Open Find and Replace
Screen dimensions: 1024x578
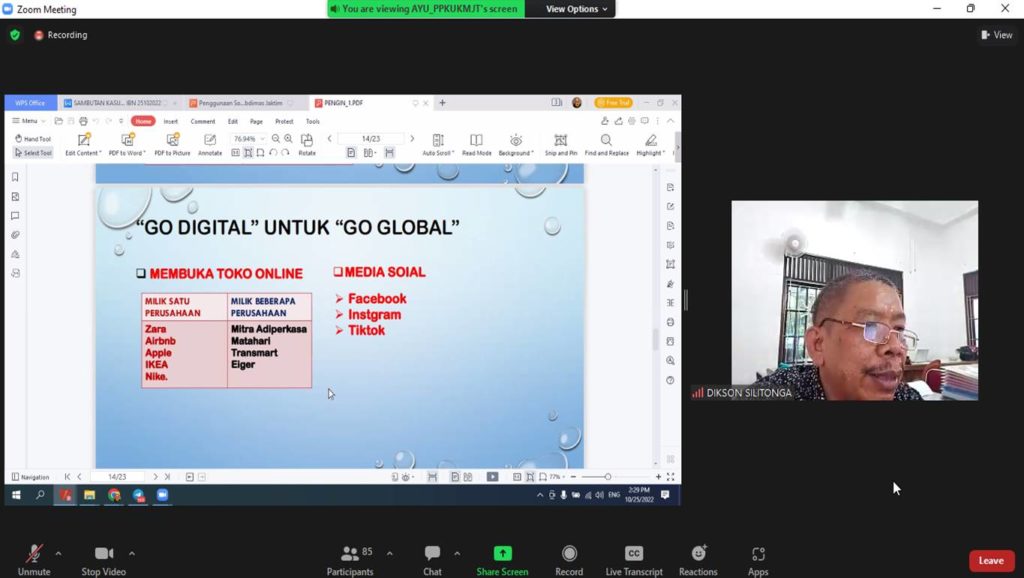tap(606, 145)
